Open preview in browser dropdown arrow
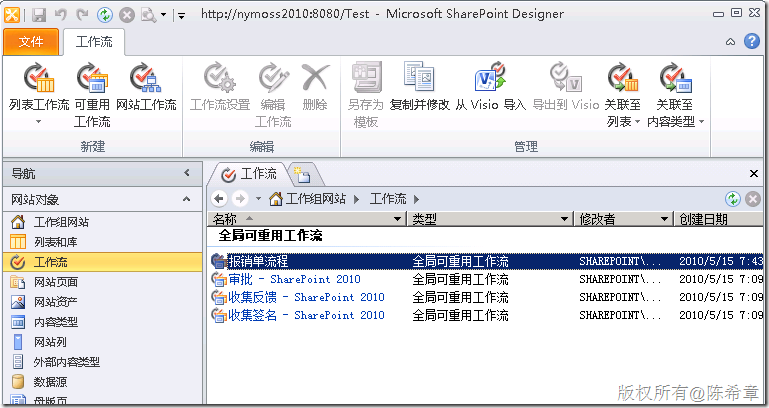The image size is (769, 408). [x=163, y=15]
